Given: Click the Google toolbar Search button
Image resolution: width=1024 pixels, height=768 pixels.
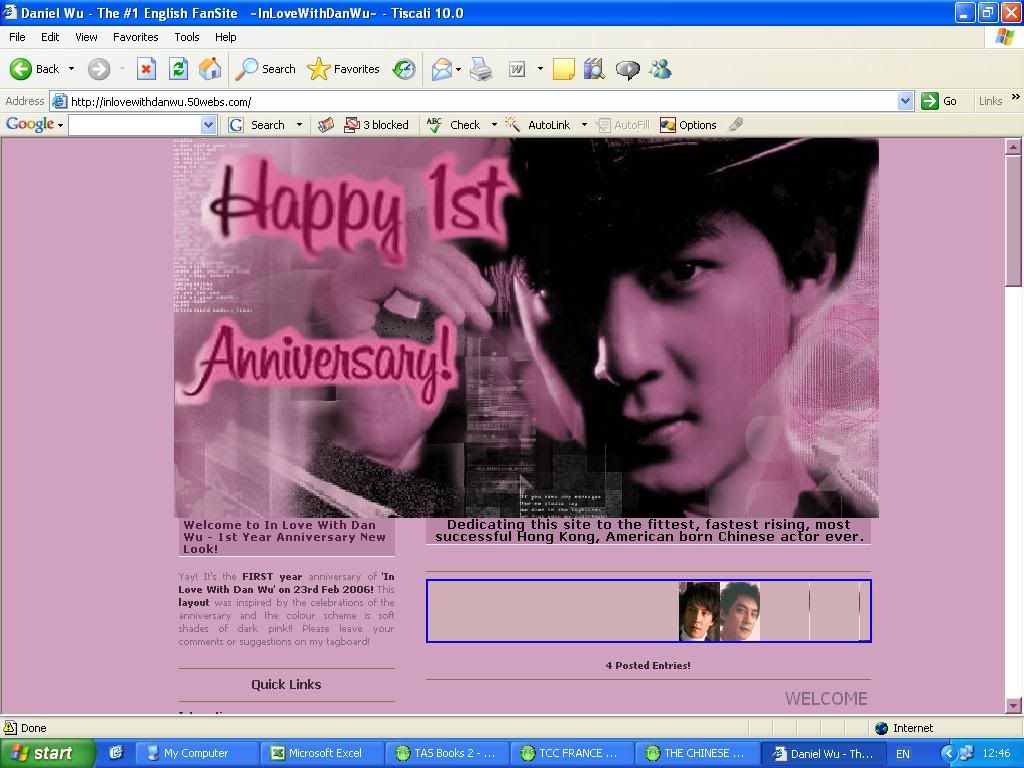Looking at the screenshot, I should pyautogui.click(x=257, y=125).
